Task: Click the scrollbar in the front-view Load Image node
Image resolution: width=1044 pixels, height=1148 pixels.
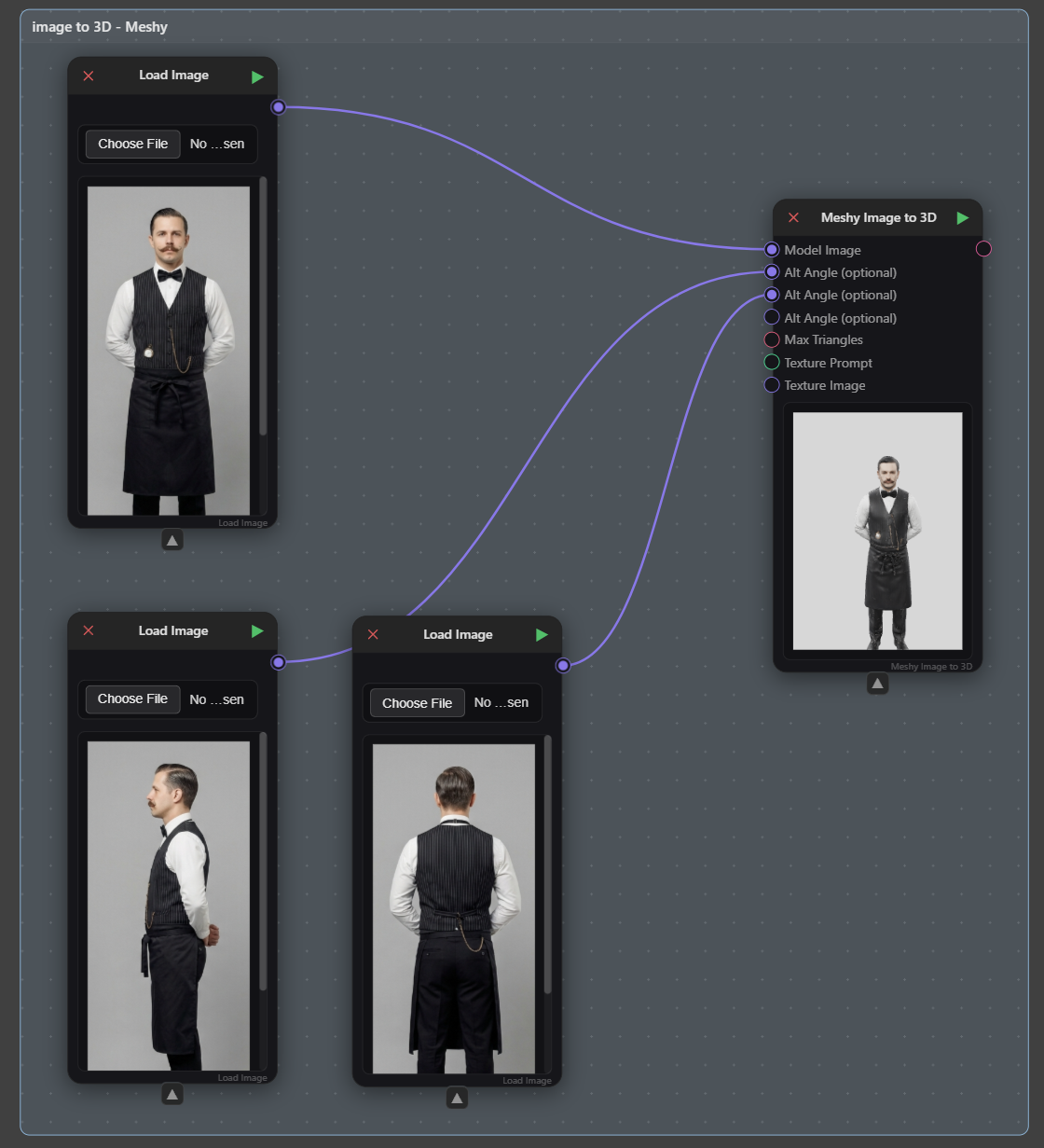Action: [263, 308]
